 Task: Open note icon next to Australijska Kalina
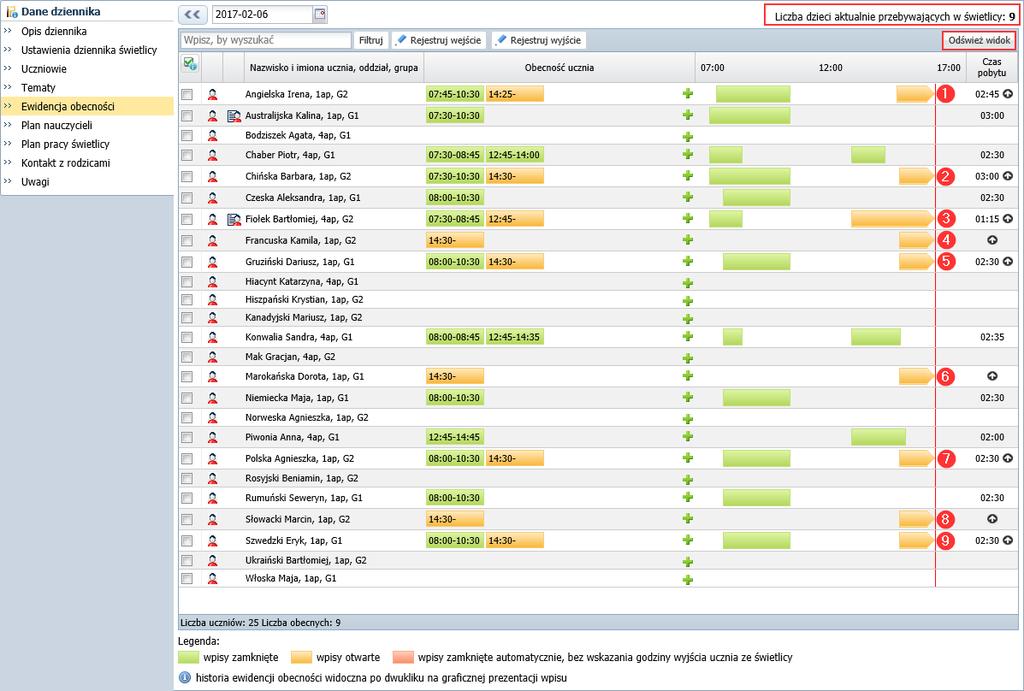click(x=234, y=116)
